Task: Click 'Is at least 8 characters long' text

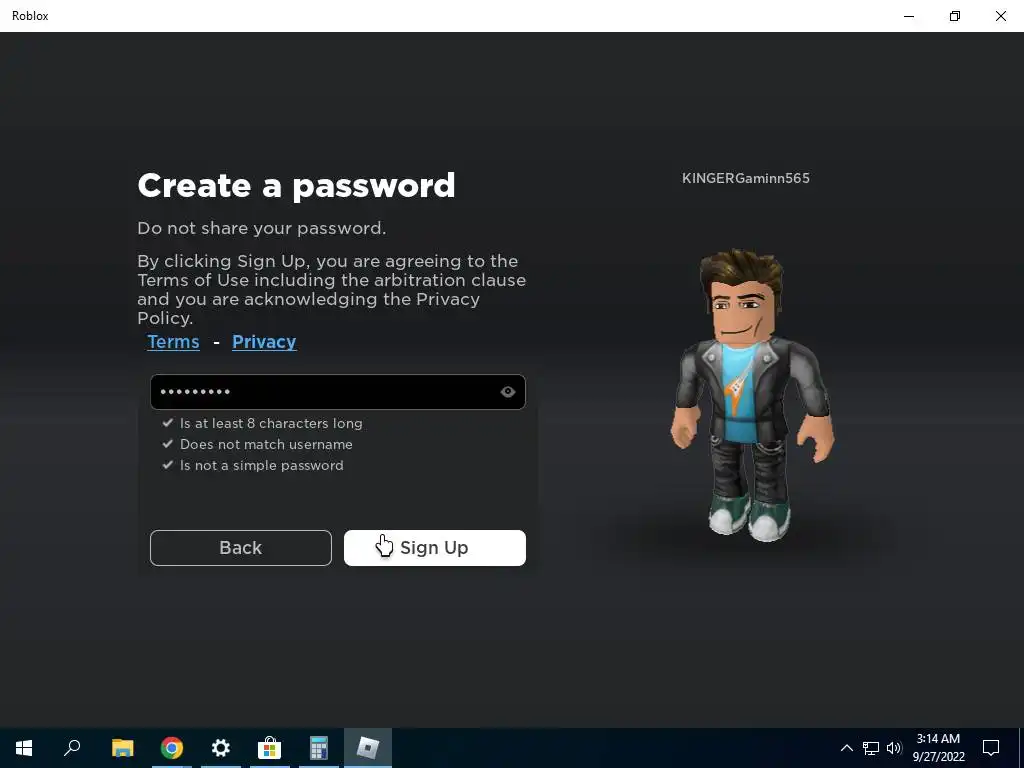Action: (x=271, y=423)
